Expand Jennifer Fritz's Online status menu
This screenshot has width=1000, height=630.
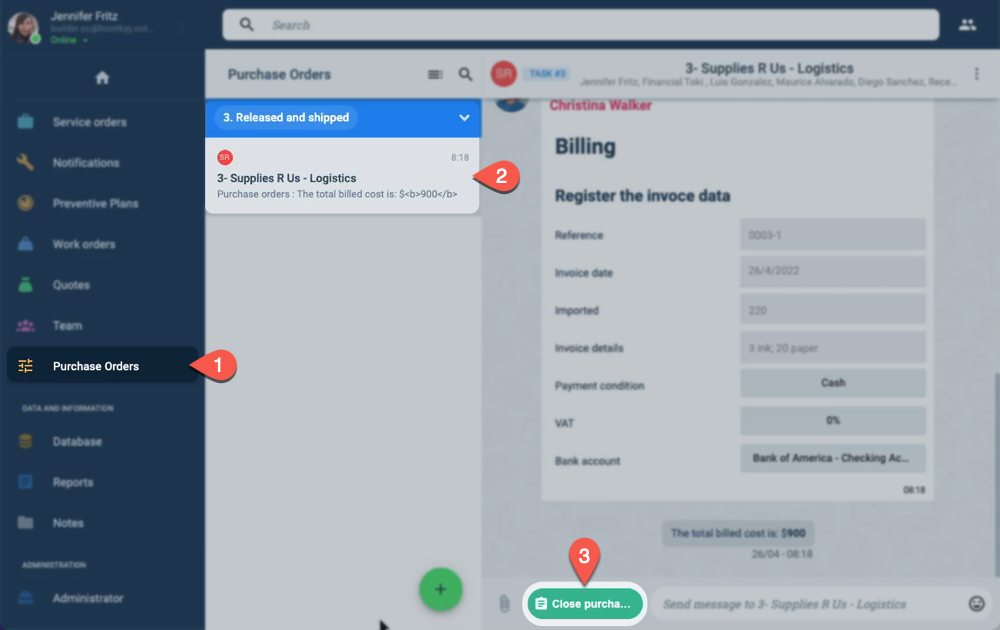(68, 39)
